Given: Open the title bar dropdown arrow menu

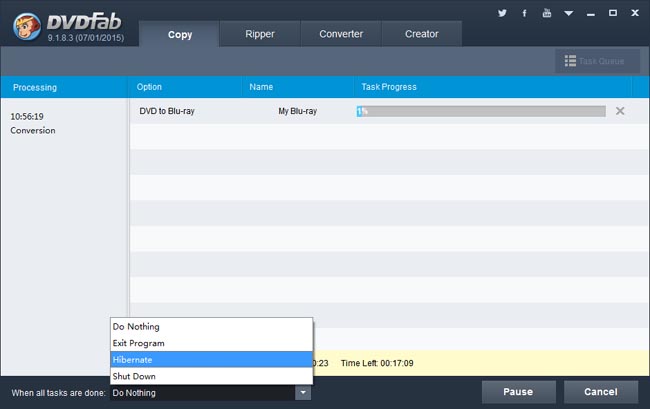Looking at the screenshot, I should 569,13.
